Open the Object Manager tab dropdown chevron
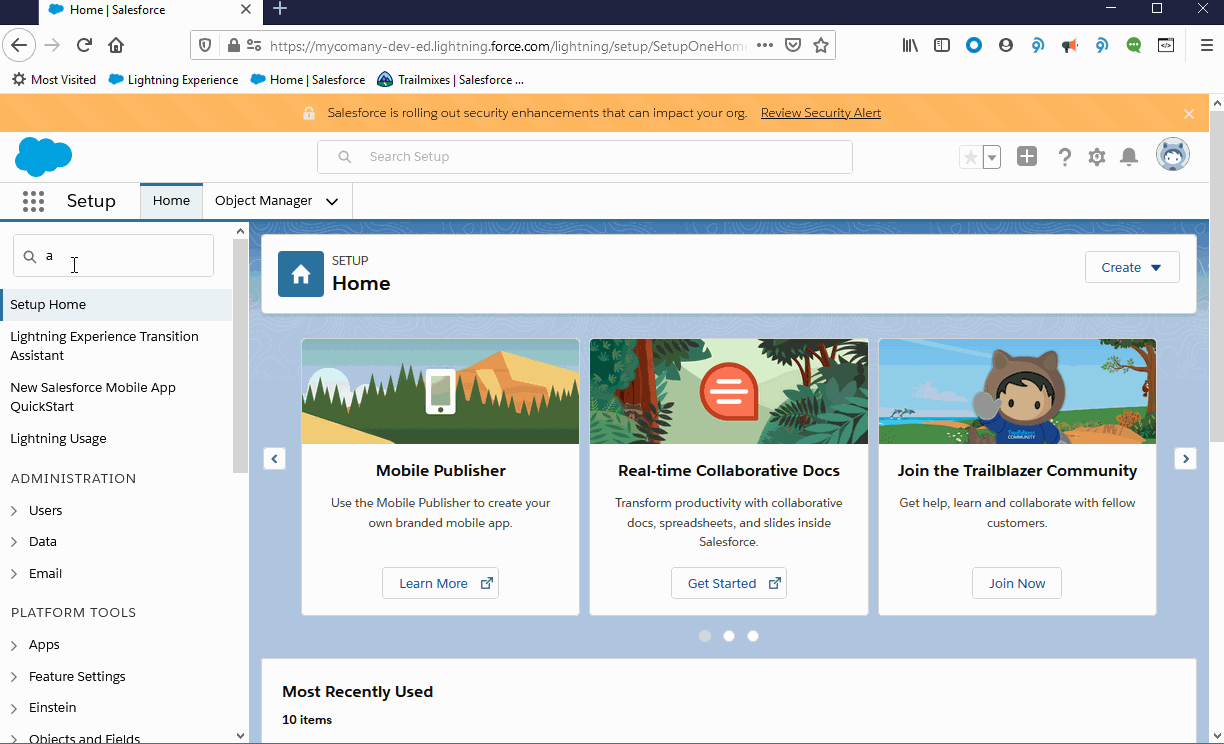This screenshot has height=744, width=1224. click(x=332, y=202)
